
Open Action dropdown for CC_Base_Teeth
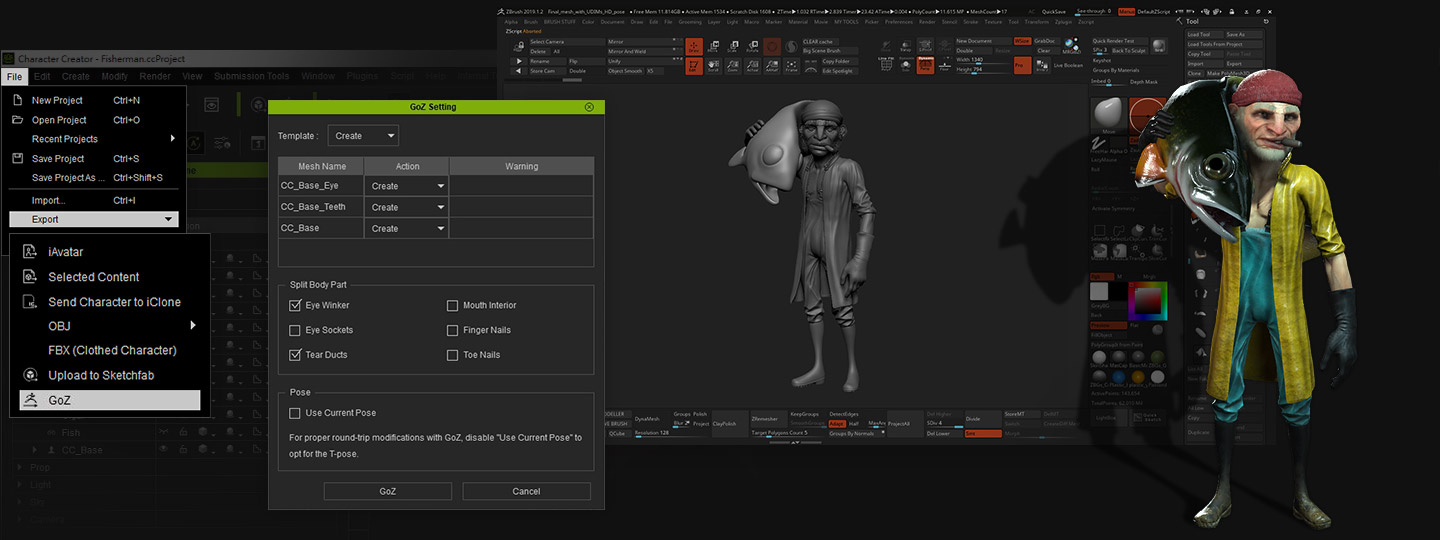click(407, 207)
